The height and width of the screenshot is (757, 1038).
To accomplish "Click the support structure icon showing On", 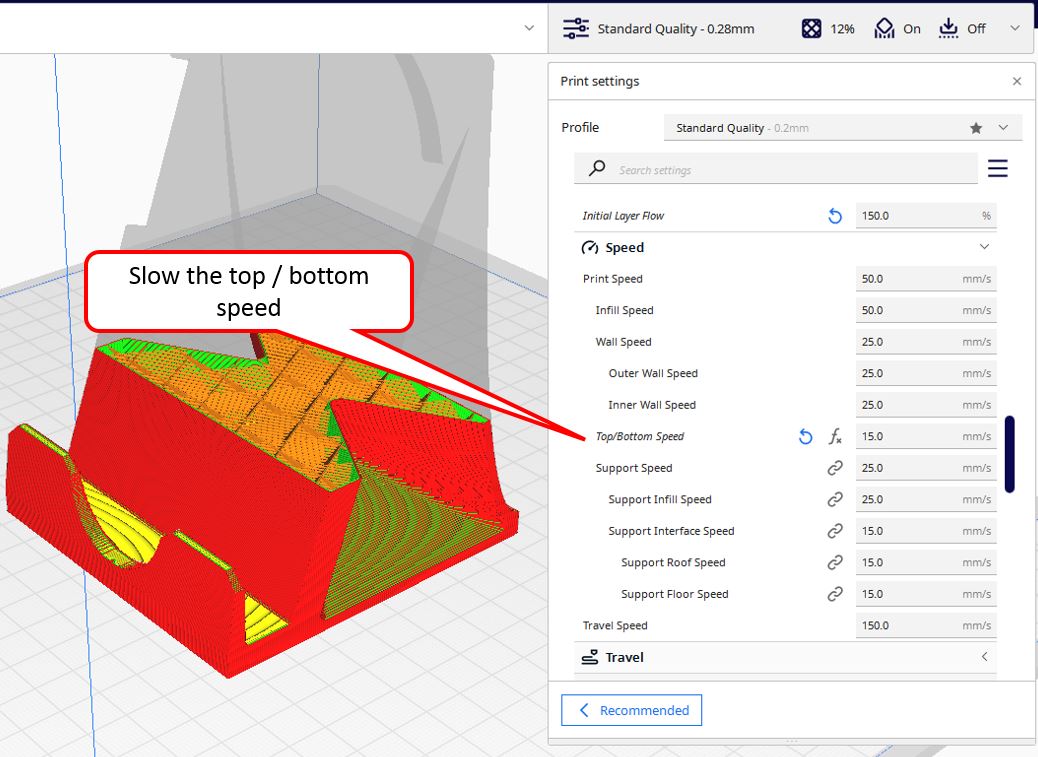I will [x=885, y=27].
